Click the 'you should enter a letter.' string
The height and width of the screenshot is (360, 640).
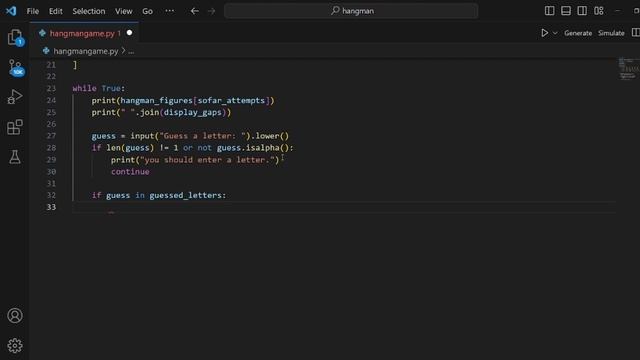tap(207, 160)
